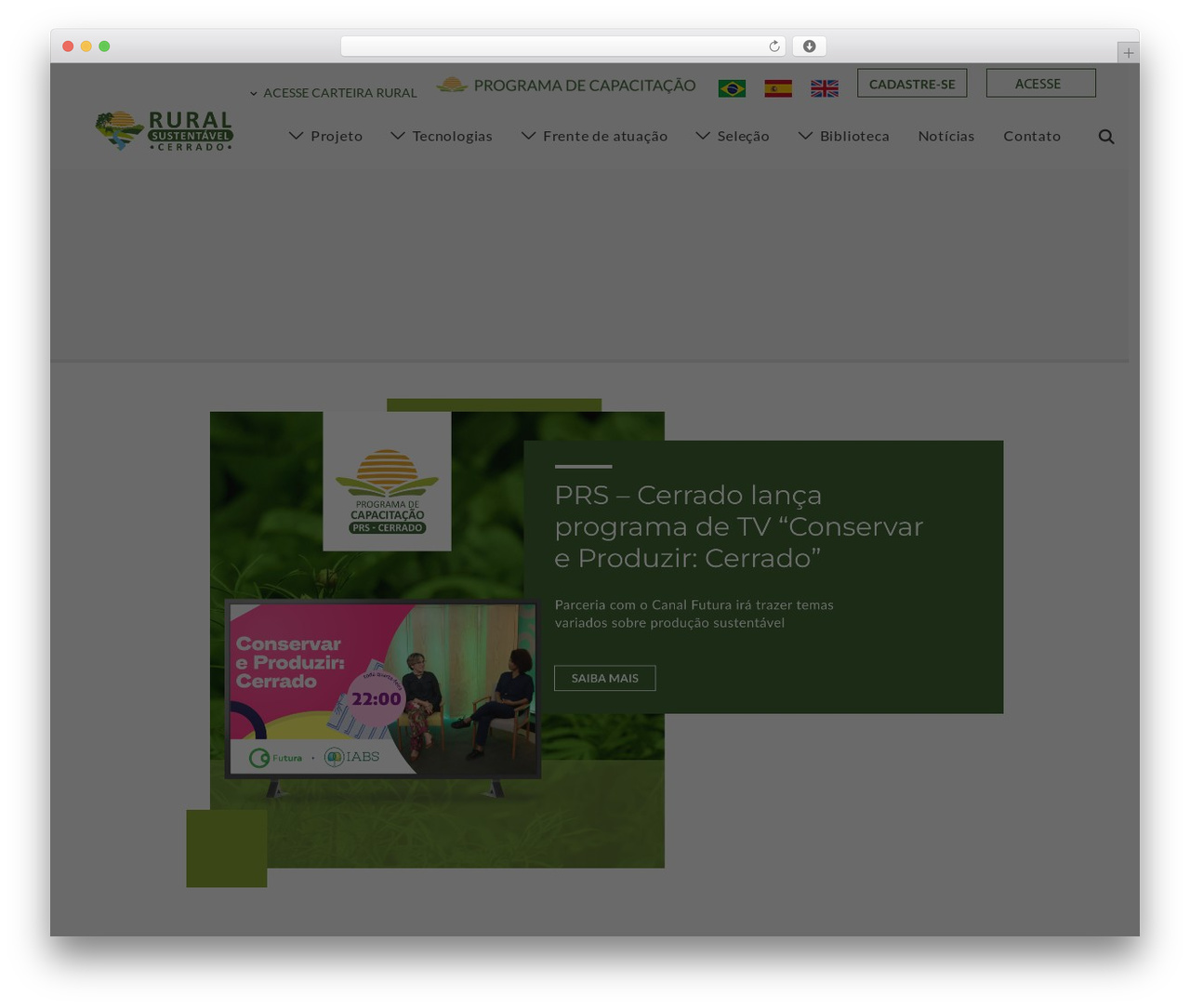This screenshot has height=1008, width=1190.
Task: Click the browser reload icon
Action: click(774, 46)
